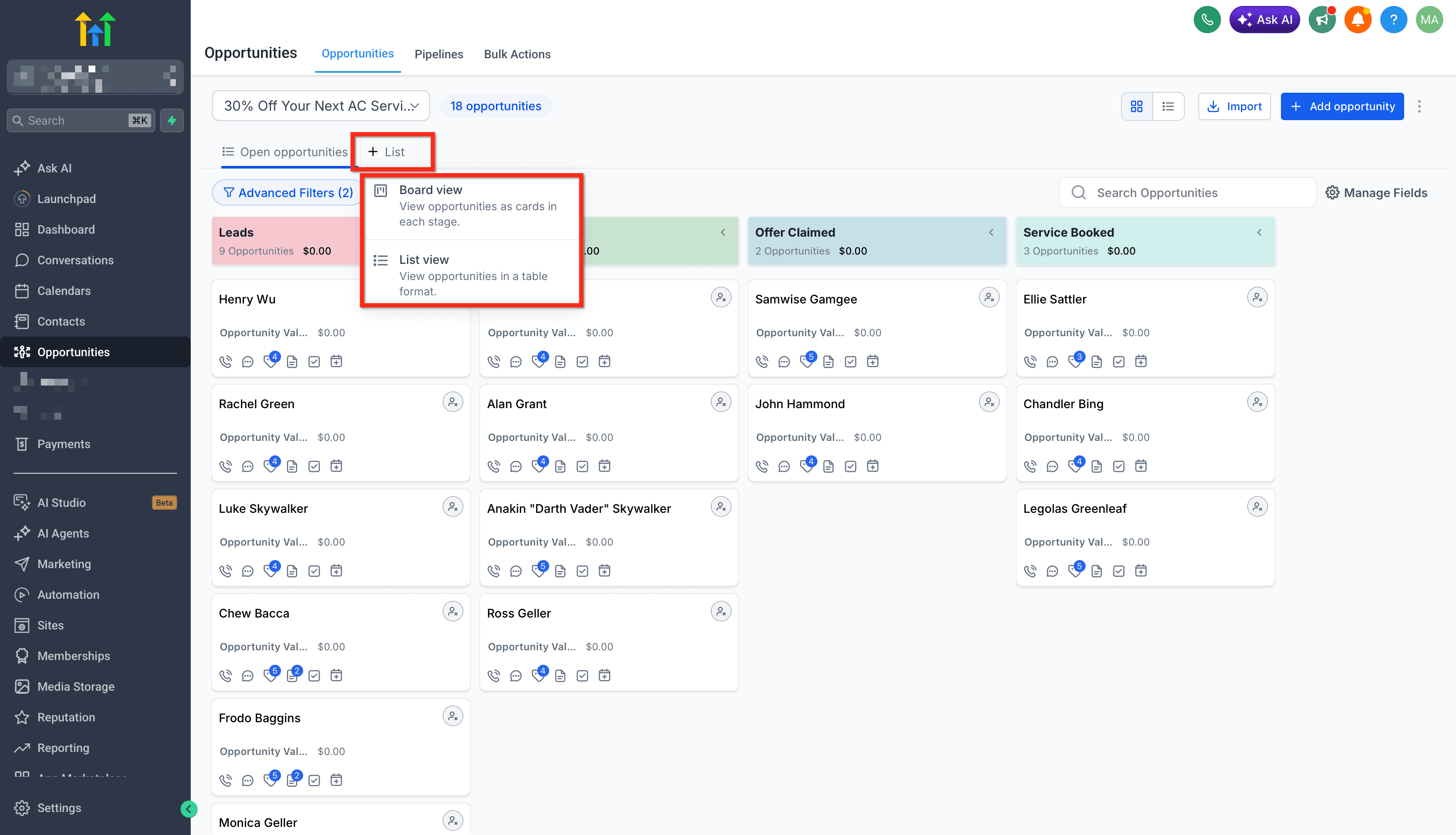The width and height of the screenshot is (1456, 835).
Task: Click the owner assign icon on Samwise Gamgee card
Action: click(x=989, y=297)
